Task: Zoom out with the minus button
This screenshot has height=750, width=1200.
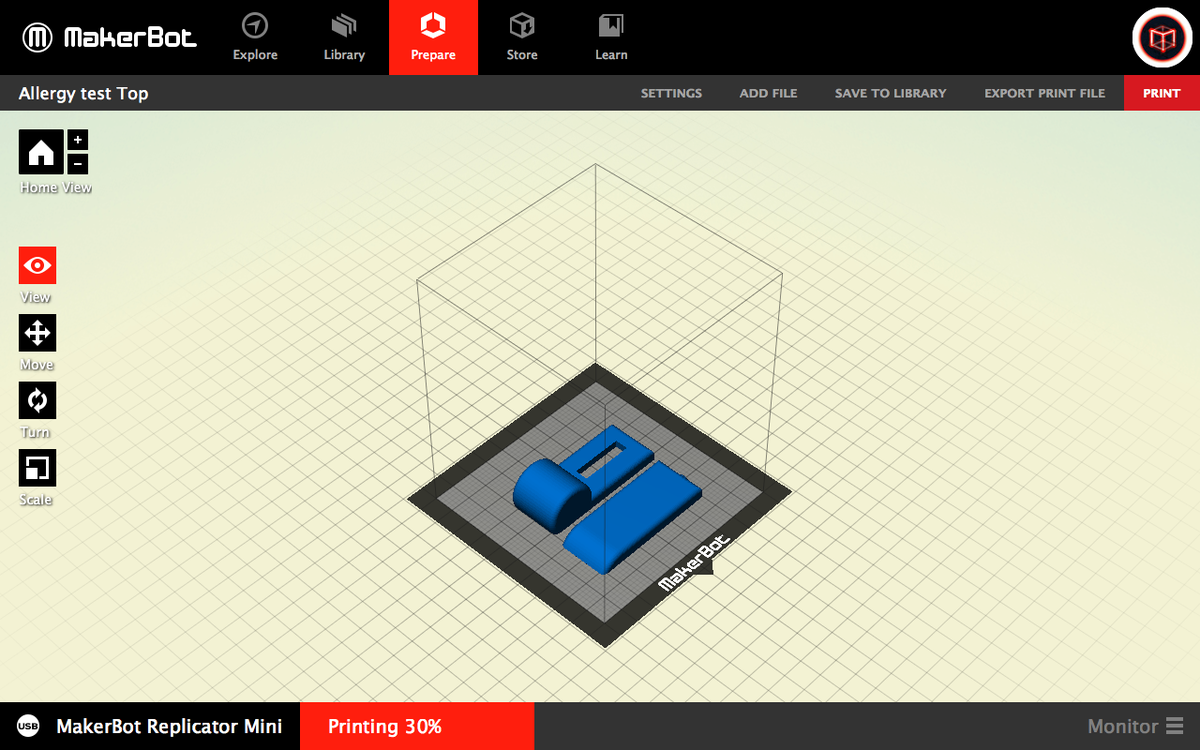Action: (78, 164)
